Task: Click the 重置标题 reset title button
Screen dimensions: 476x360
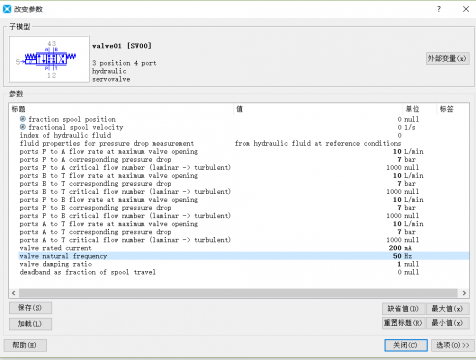Action: tap(403, 323)
